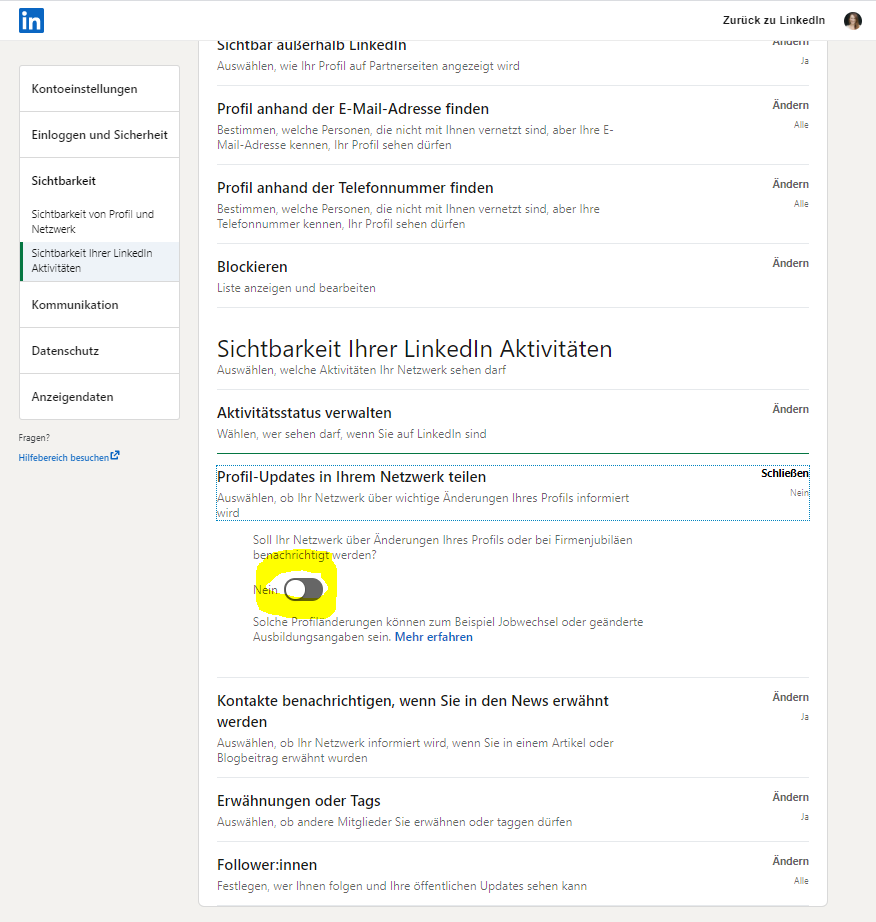Click Ändern for Erwähnungen oder Tags

pyautogui.click(x=790, y=797)
